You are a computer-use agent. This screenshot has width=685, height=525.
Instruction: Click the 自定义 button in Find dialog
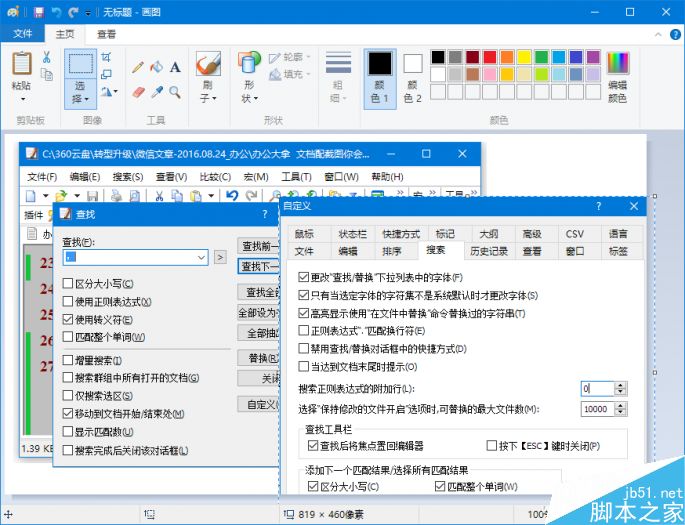click(x=258, y=404)
